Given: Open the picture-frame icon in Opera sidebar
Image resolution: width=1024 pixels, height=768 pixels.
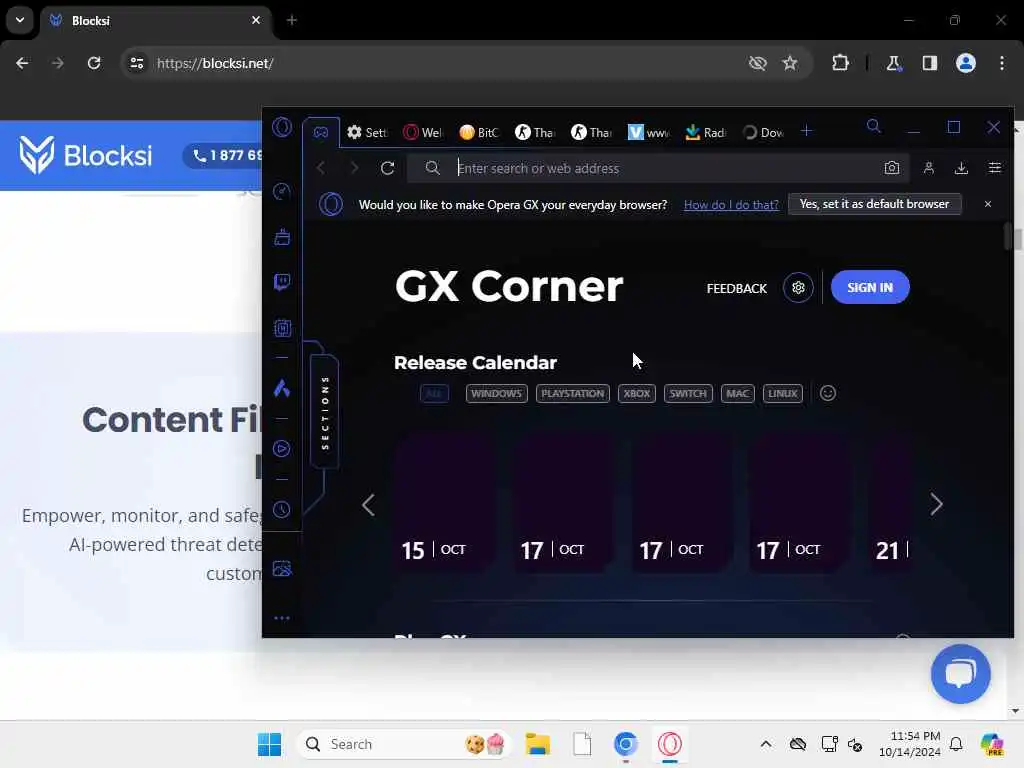Looking at the screenshot, I should [282, 569].
